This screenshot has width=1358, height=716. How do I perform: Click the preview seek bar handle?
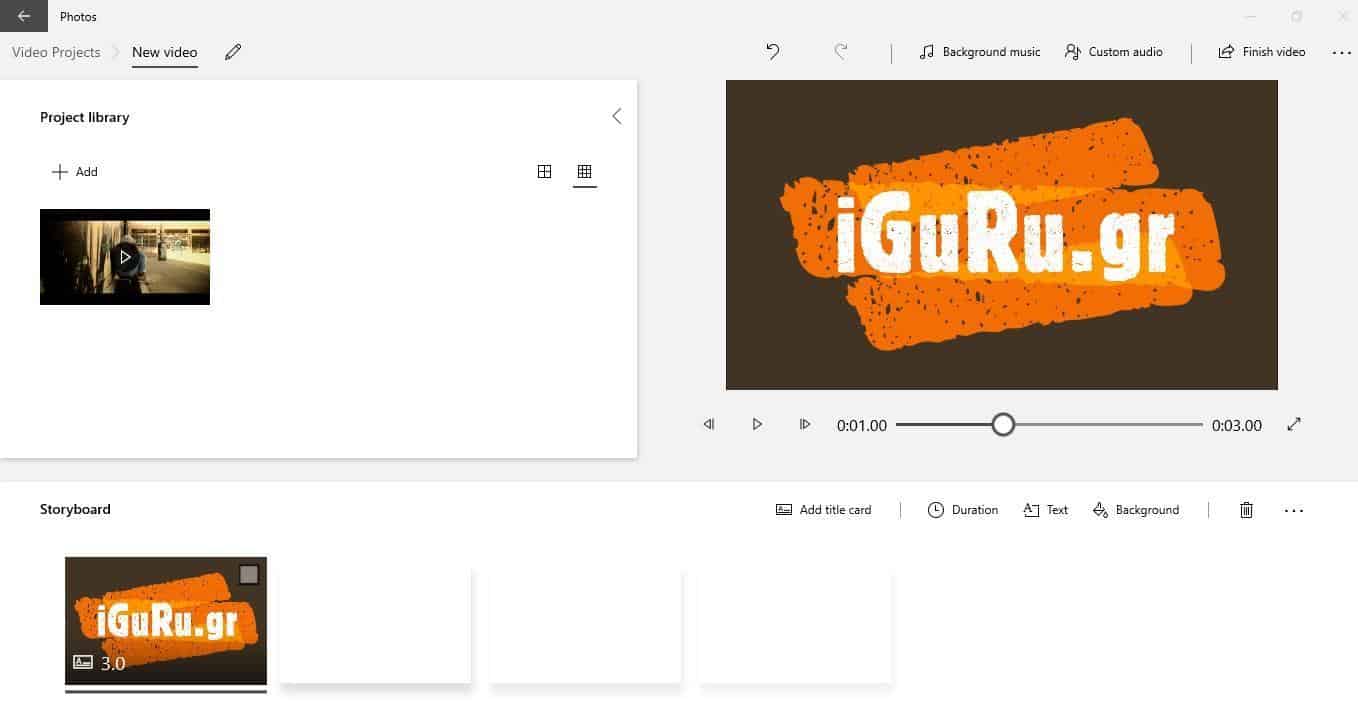click(x=1003, y=425)
